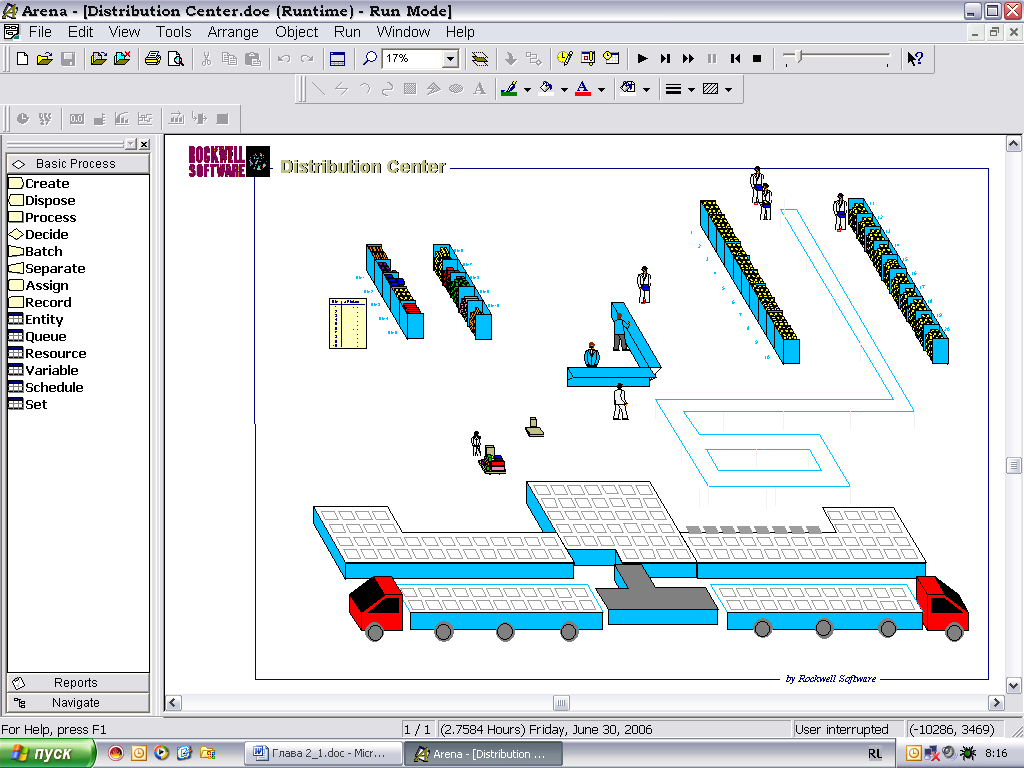Click the New model icon
The image size is (1024, 768).
(x=22, y=59)
